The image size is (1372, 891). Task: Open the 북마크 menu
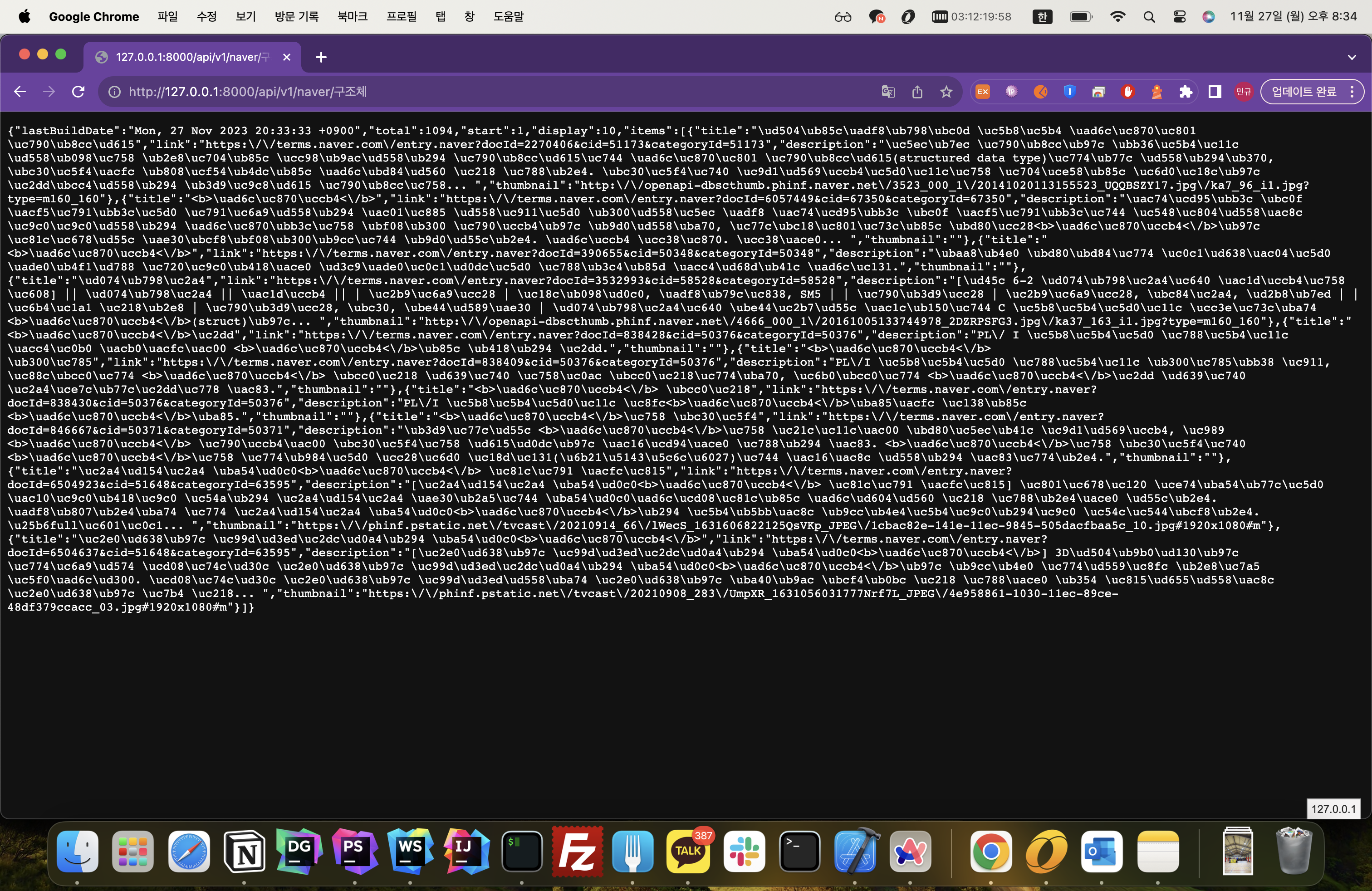(352, 16)
